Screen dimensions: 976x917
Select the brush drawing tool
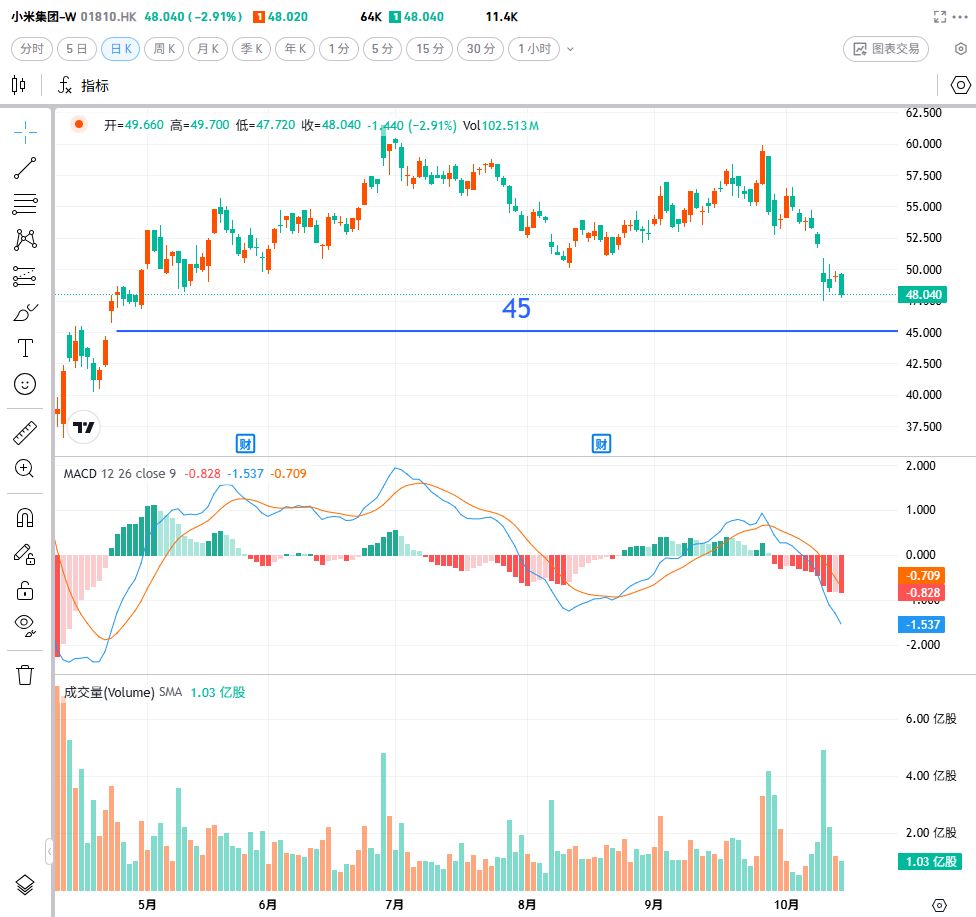coord(25,312)
